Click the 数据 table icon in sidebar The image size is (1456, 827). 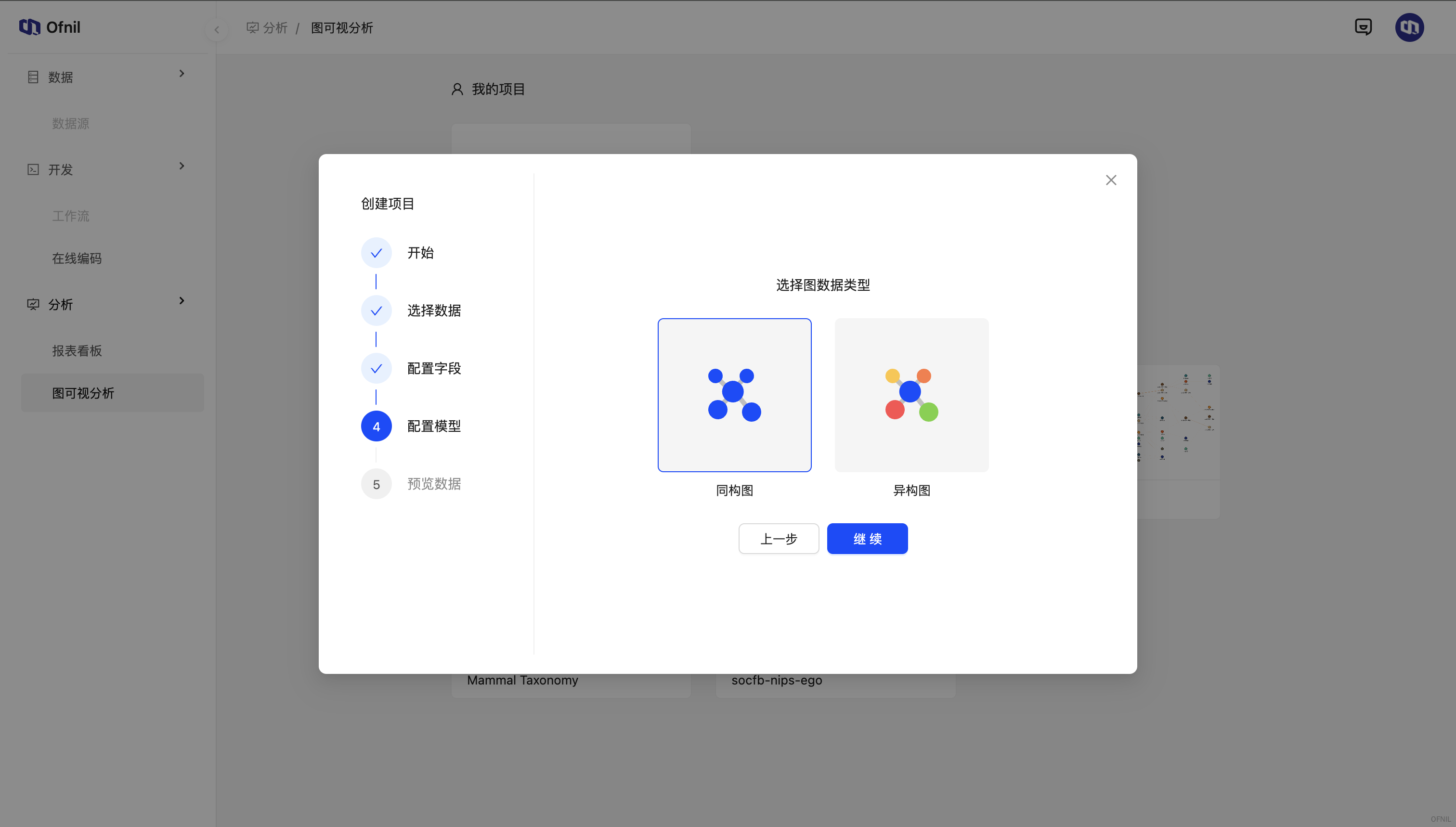[x=33, y=77]
